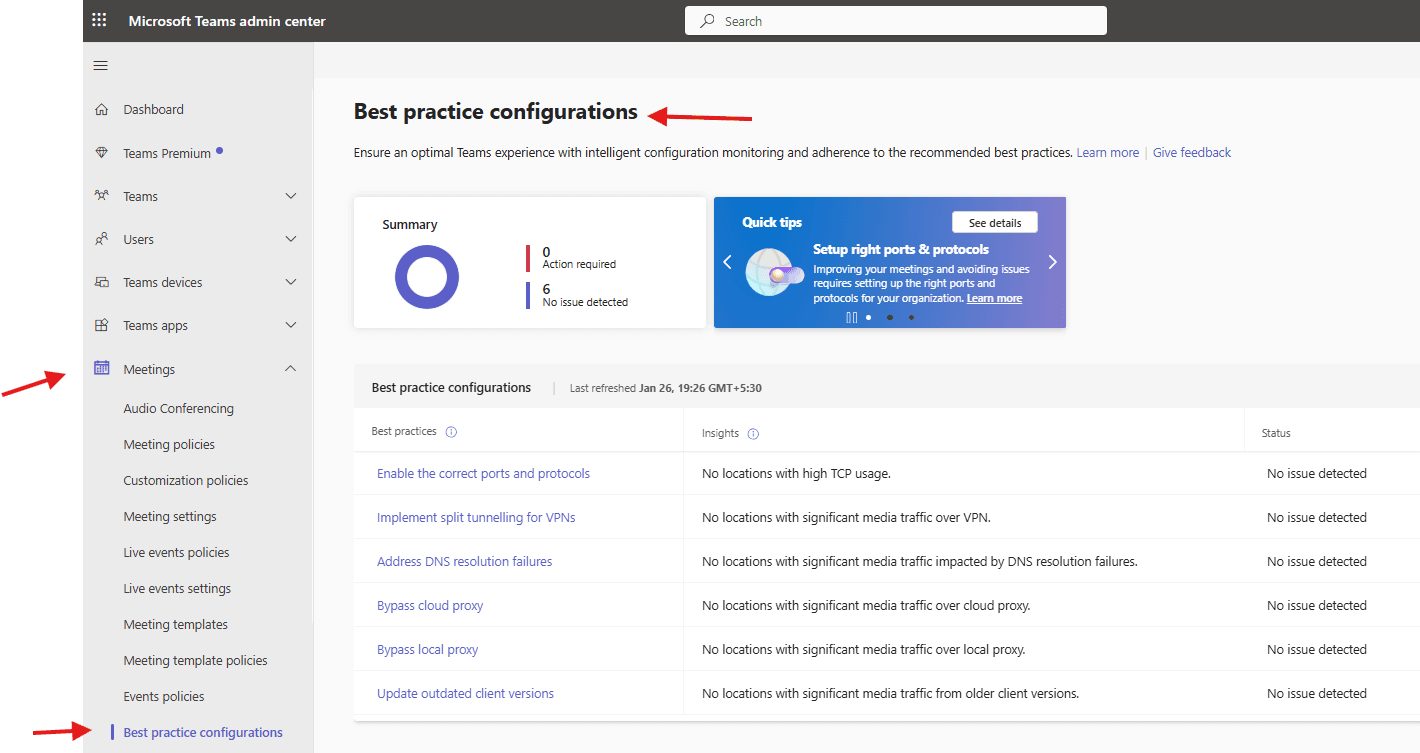Collapse the navigation with the hamburger icon
The image size is (1420, 753).
(x=100, y=65)
